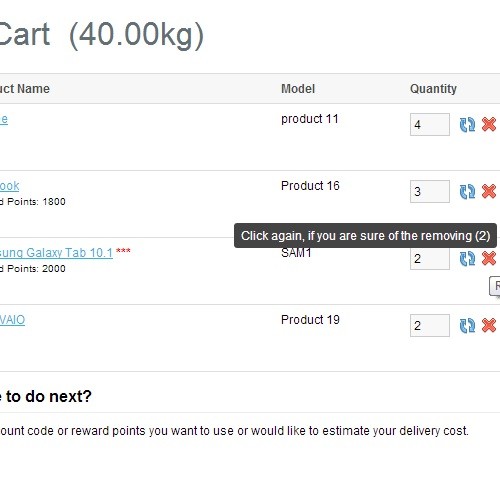Viewport: 500px width, 500px height.
Task: Edit quantity field in SAM1 row
Action: [430, 259]
